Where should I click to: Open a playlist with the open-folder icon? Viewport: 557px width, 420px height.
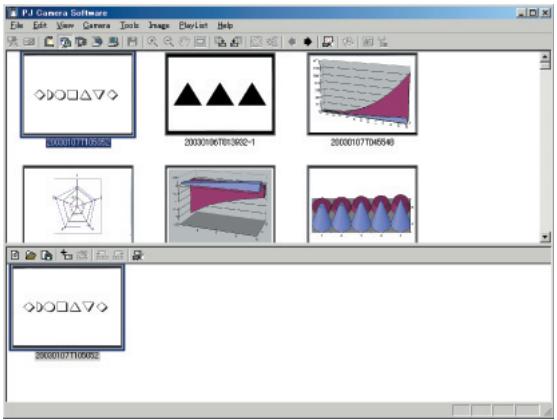[x=31, y=255]
